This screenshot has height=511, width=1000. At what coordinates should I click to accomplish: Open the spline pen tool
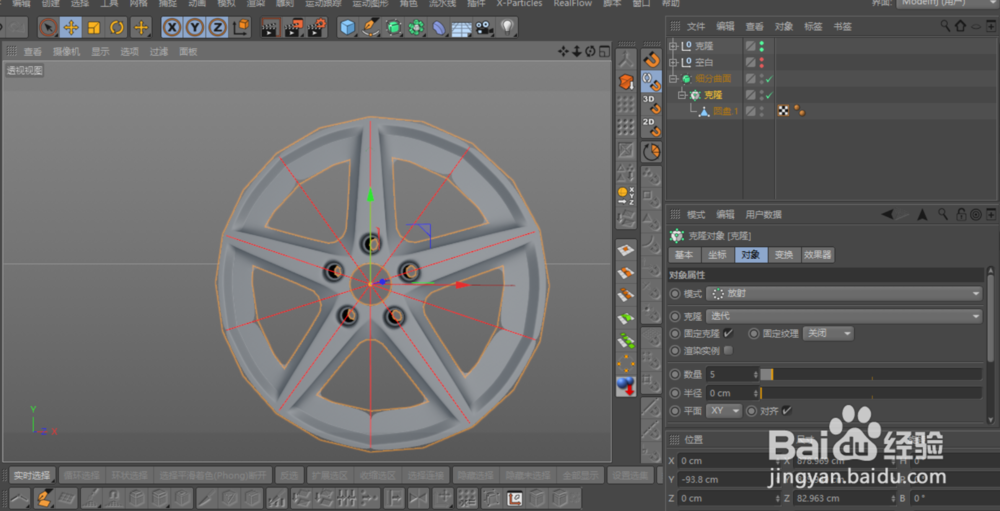pyautogui.click(x=370, y=27)
